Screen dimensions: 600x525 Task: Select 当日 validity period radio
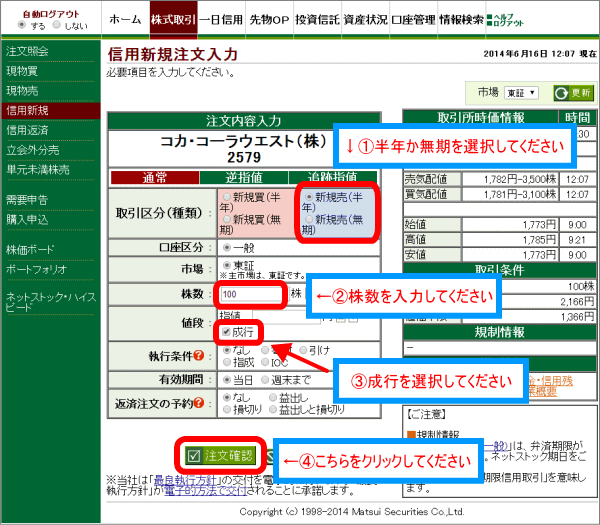pos(227,380)
